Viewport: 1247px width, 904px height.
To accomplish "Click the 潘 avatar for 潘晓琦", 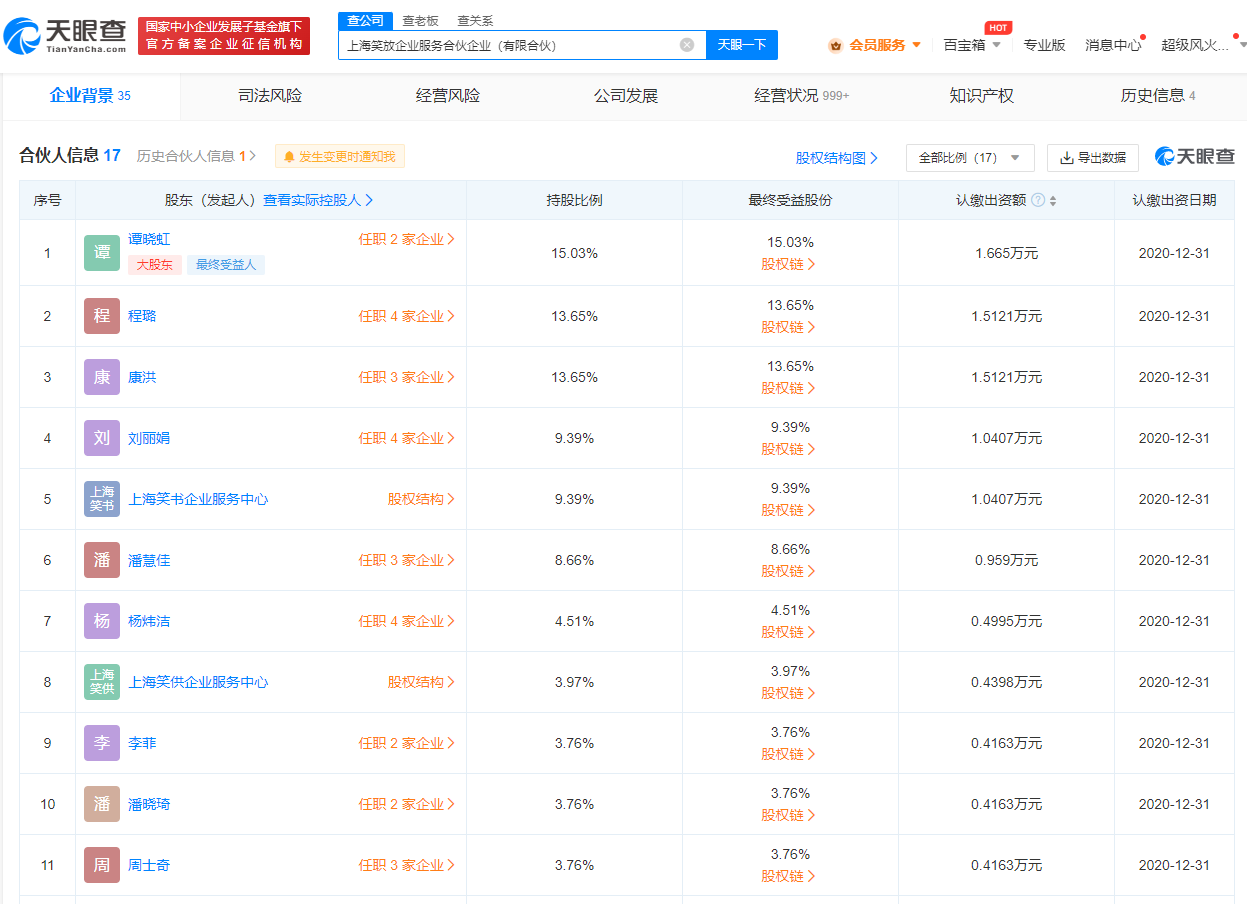I will pos(102,804).
